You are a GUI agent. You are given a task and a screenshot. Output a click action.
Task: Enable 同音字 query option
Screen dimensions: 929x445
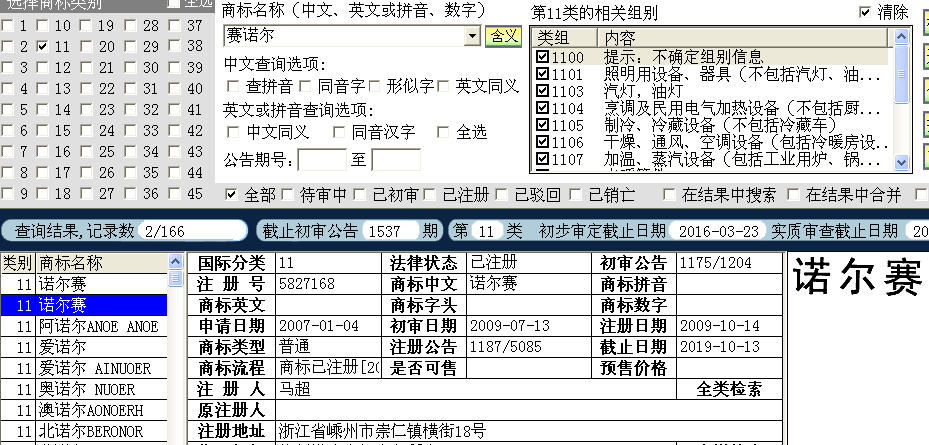click(x=305, y=87)
